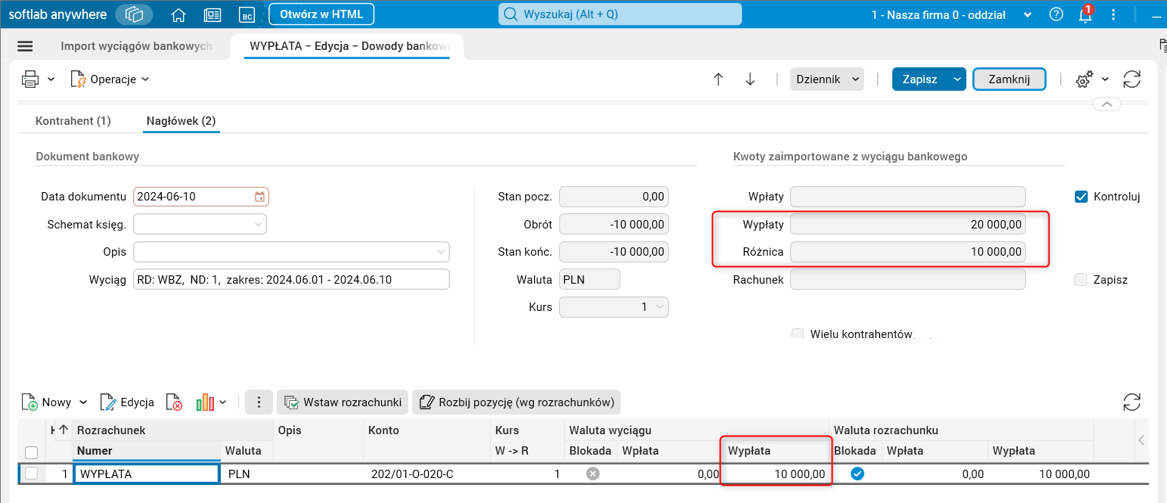The image size is (1167, 503).
Task: Click the Wyciąg text field
Action: [x=292, y=279]
